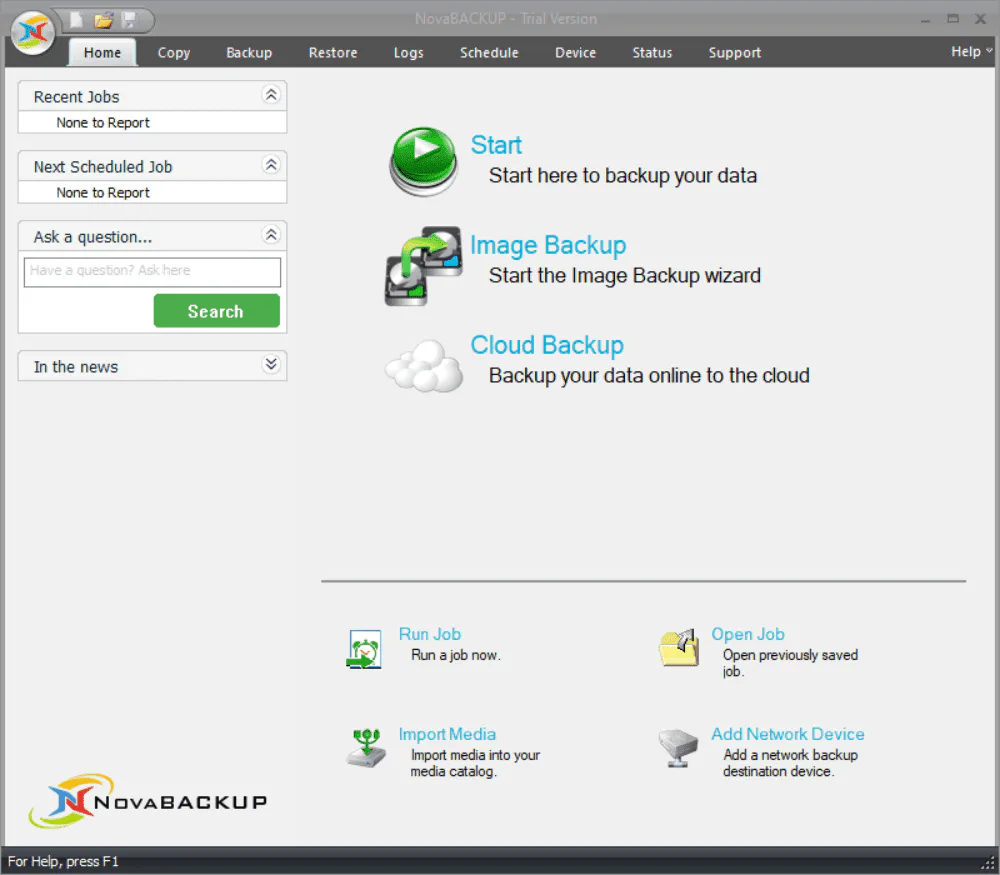
Task: Focus the 'Have a question? Ask here' field
Action: [x=152, y=272]
